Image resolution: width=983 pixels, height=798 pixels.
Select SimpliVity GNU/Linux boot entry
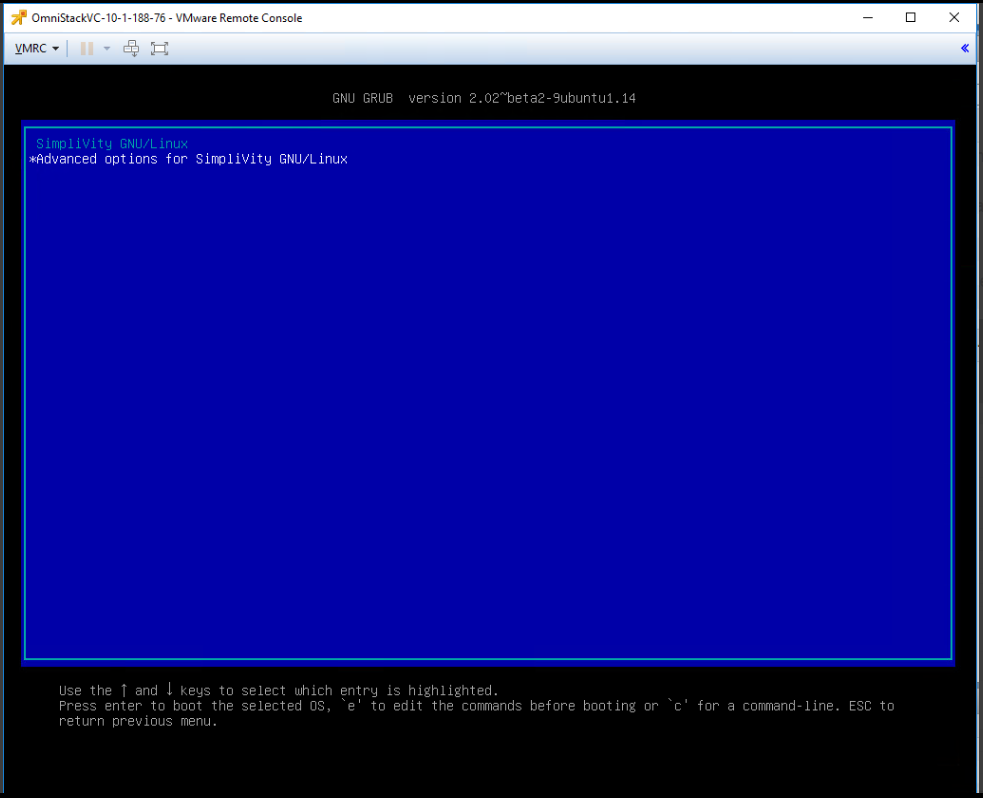[112, 144]
